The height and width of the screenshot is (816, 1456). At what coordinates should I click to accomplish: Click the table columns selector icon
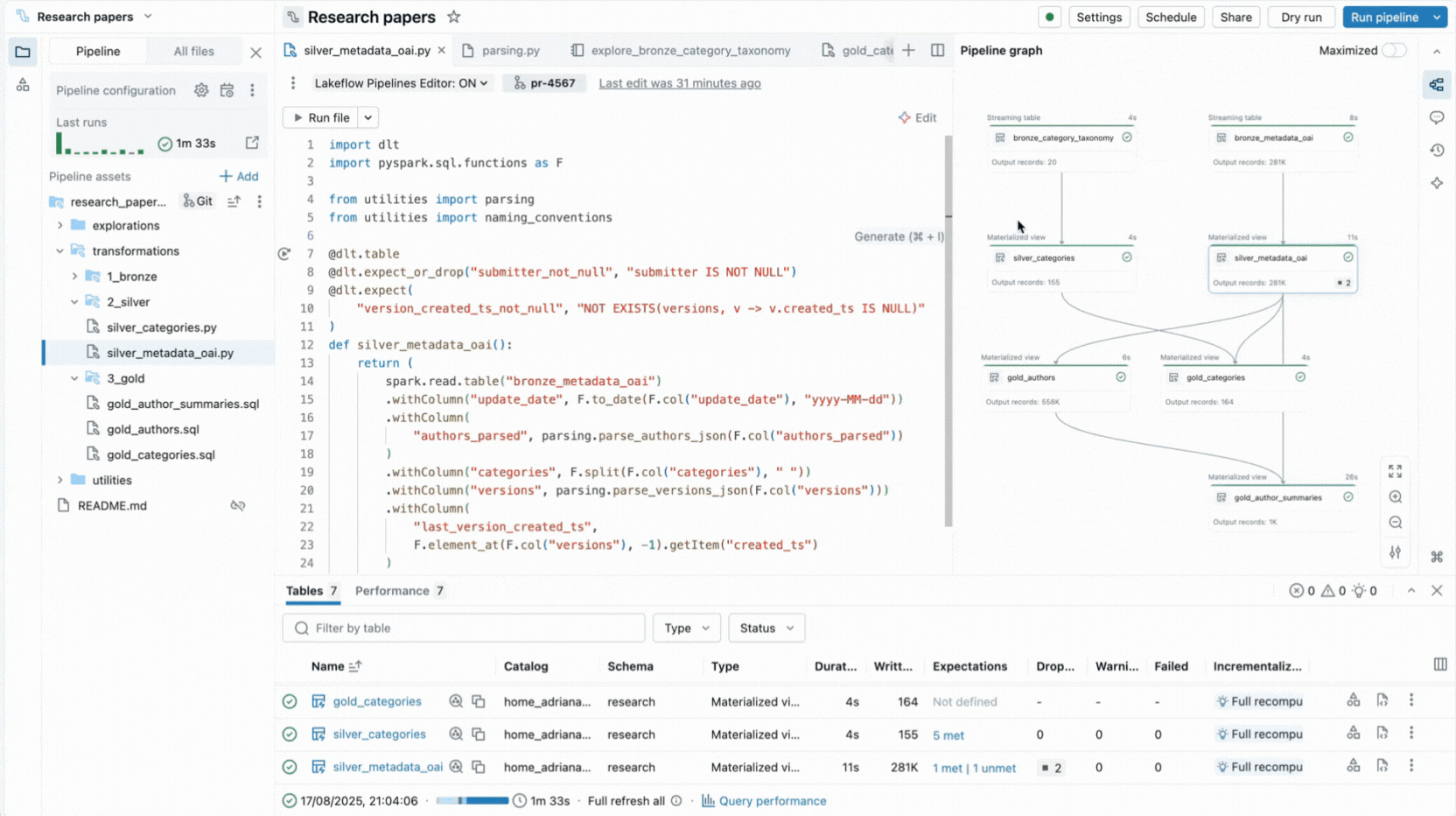pos(1439,665)
